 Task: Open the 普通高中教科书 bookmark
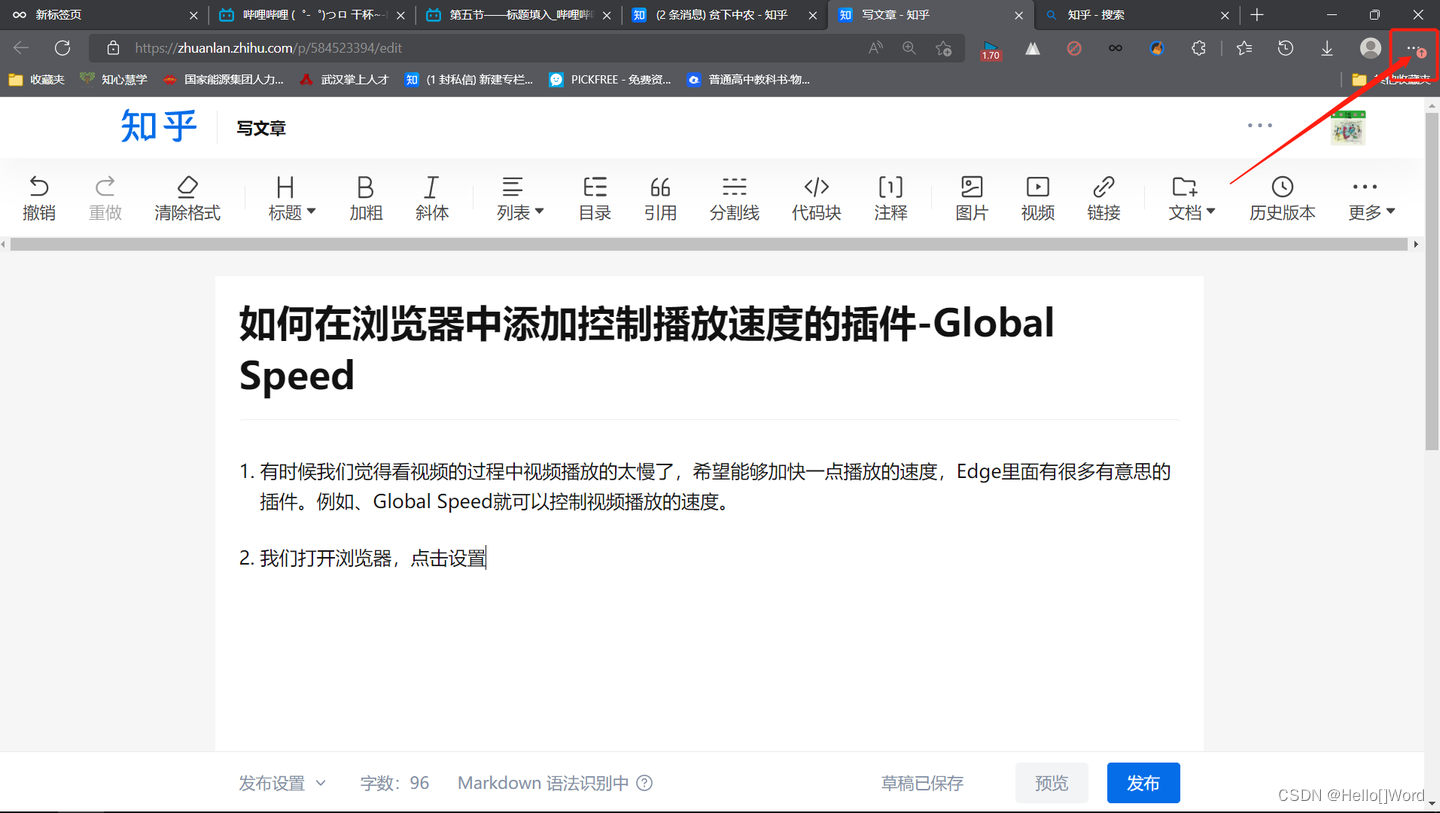(748, 79)
